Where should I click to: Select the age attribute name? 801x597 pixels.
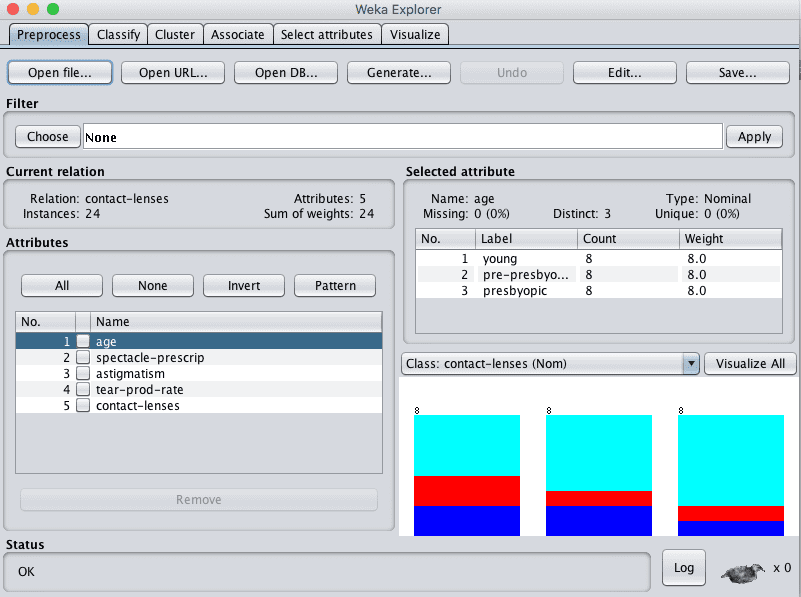pos(106,342)
